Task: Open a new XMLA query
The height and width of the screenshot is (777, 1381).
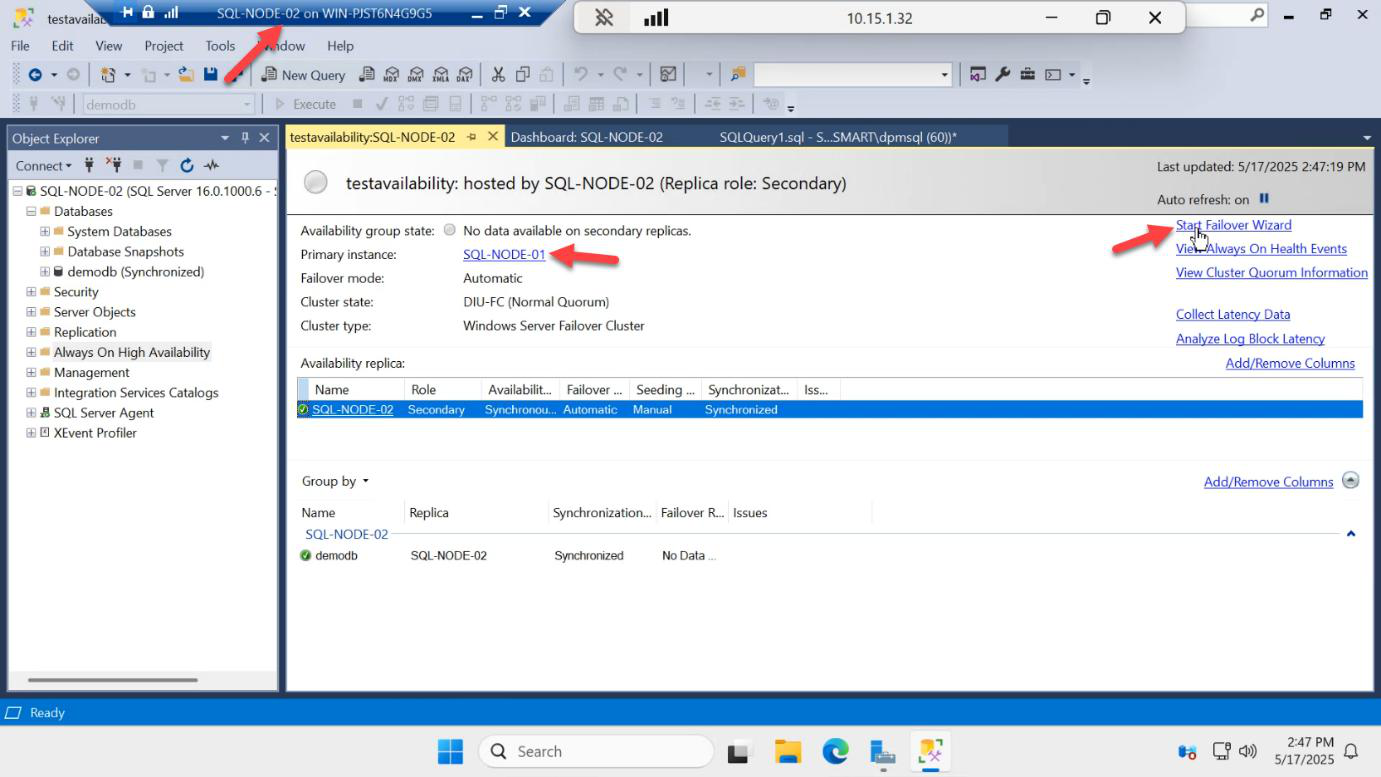Action: click(x=440, y=75)
